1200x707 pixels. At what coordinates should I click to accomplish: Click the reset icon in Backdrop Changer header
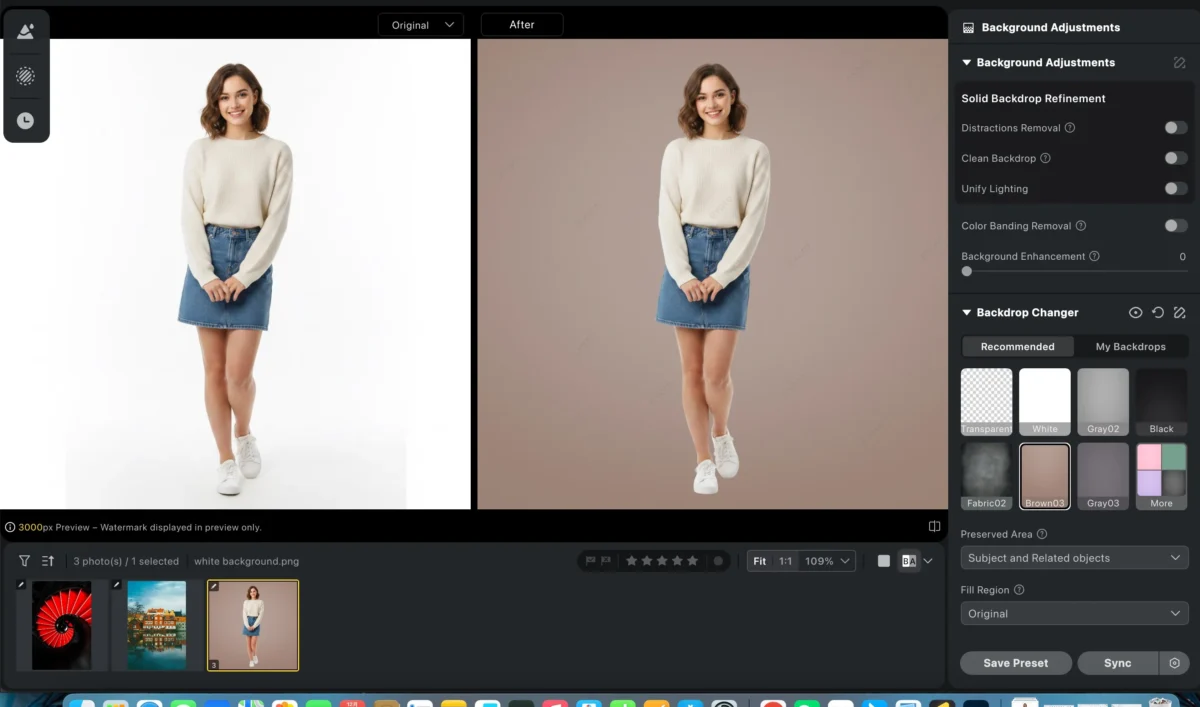click(1157, 312)
